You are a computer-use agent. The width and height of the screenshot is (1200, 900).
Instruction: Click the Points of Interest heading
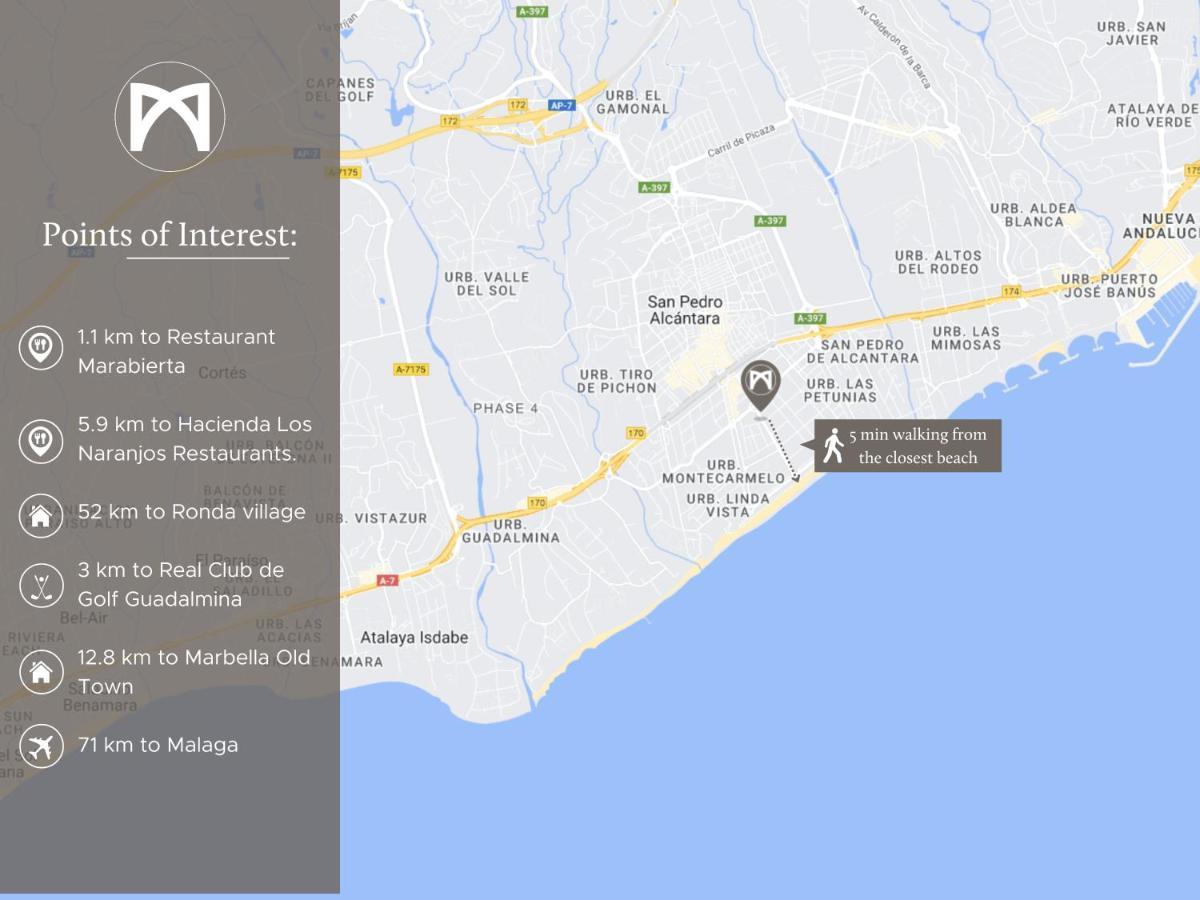[x=170, y=235]
